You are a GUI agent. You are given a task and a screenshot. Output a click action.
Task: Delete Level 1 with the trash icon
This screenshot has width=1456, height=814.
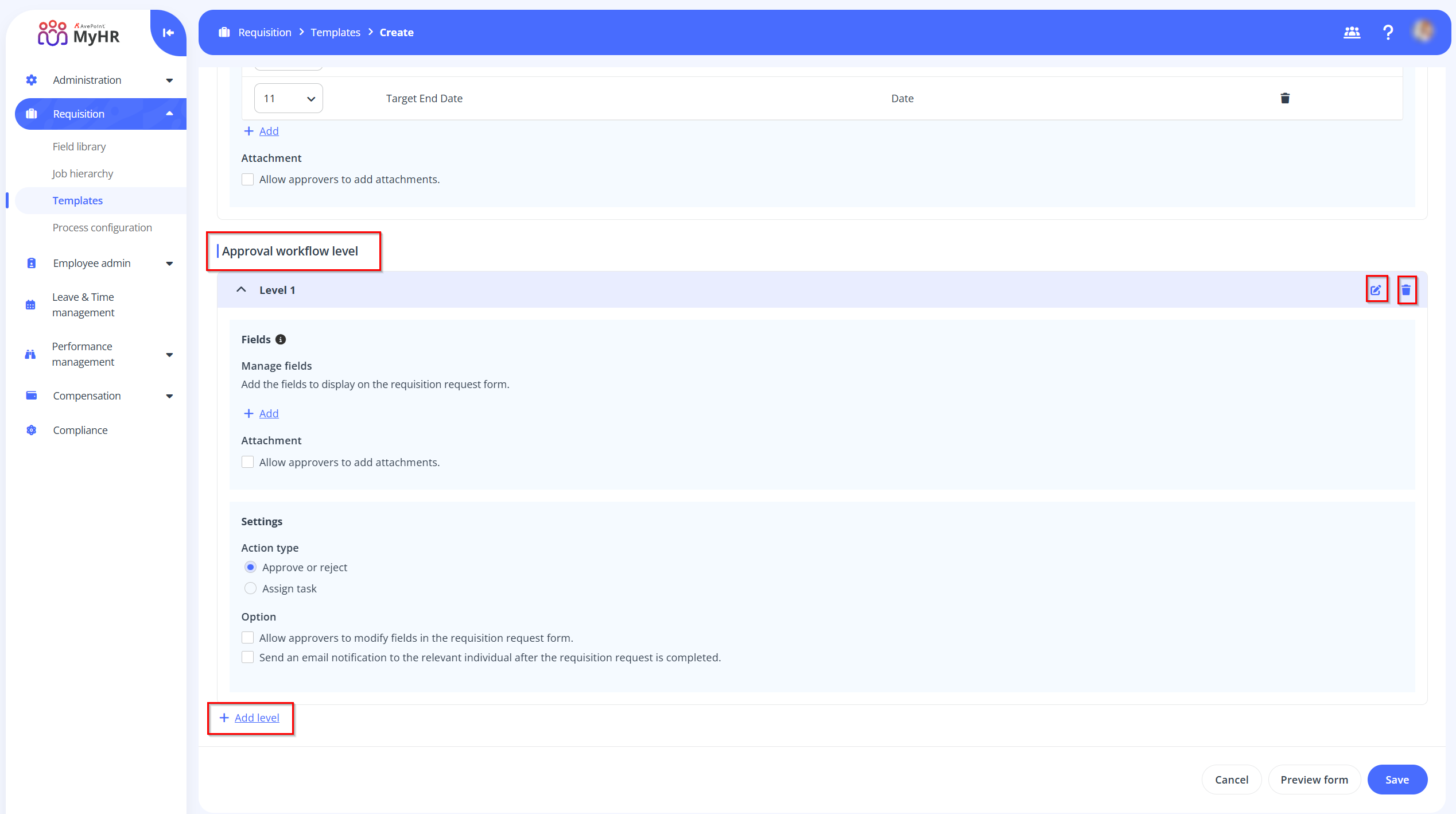click(1406, 290)
